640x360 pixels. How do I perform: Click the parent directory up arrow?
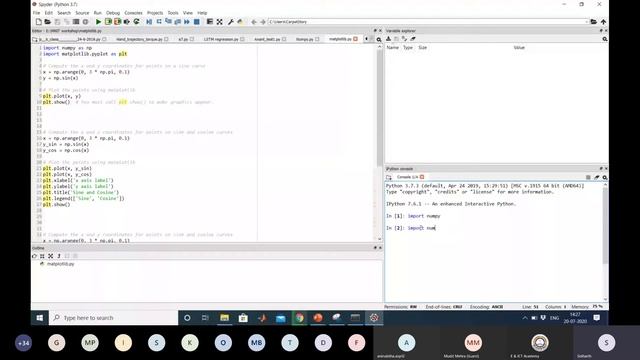click(x=603, y=22)
